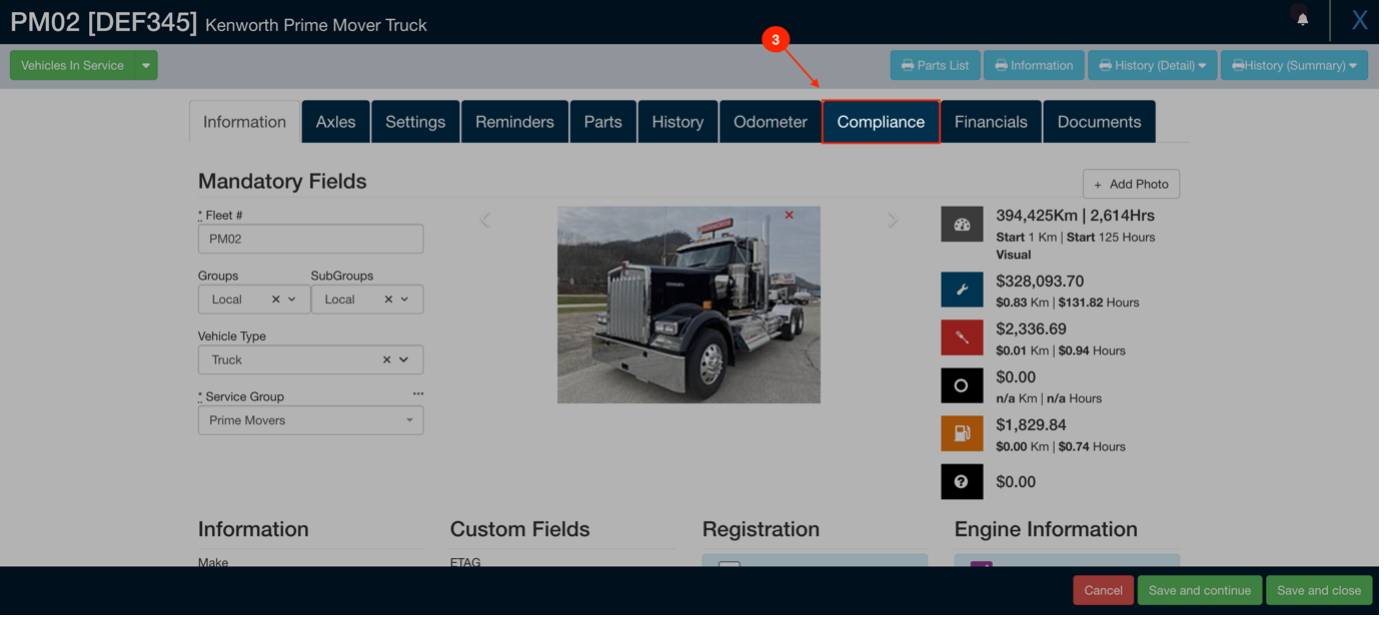1384x620 pixels.
Task: Click the black tyre cost icon
Action: tap(961, 386)
